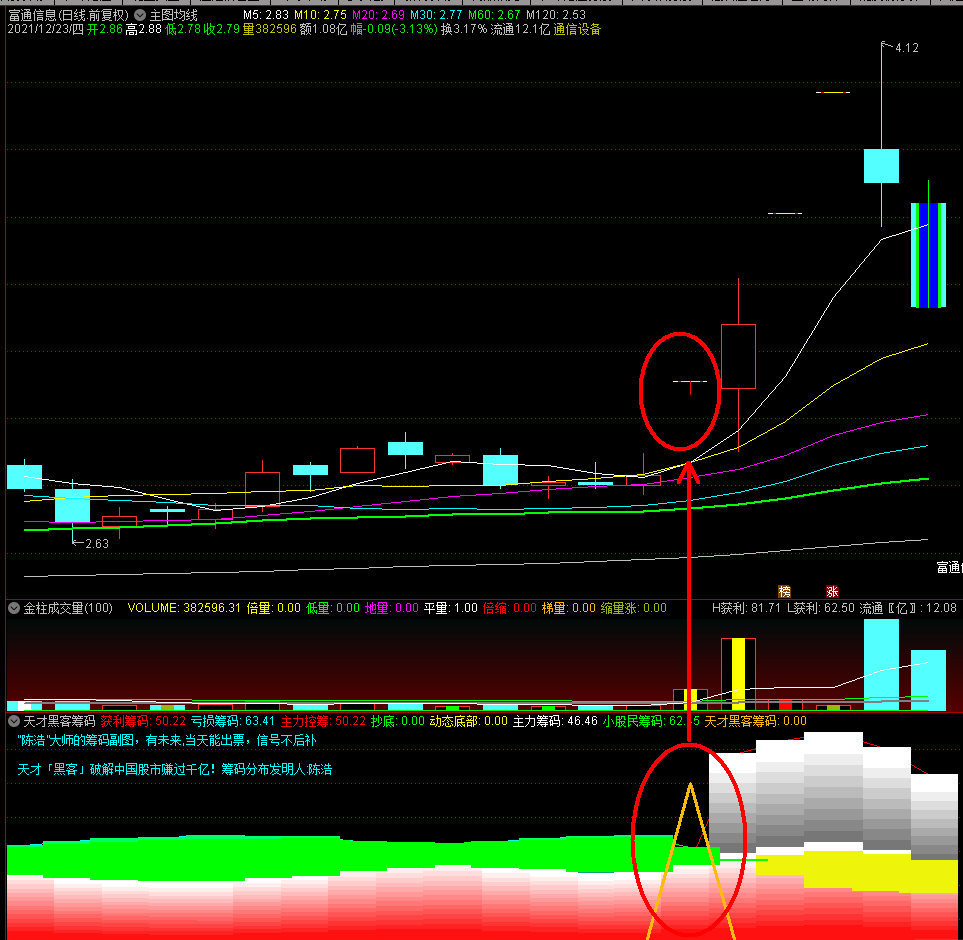Viewport: 963px width, 940px height.
Task: Click the 2.63 low price marker
Action: point(96,543)
